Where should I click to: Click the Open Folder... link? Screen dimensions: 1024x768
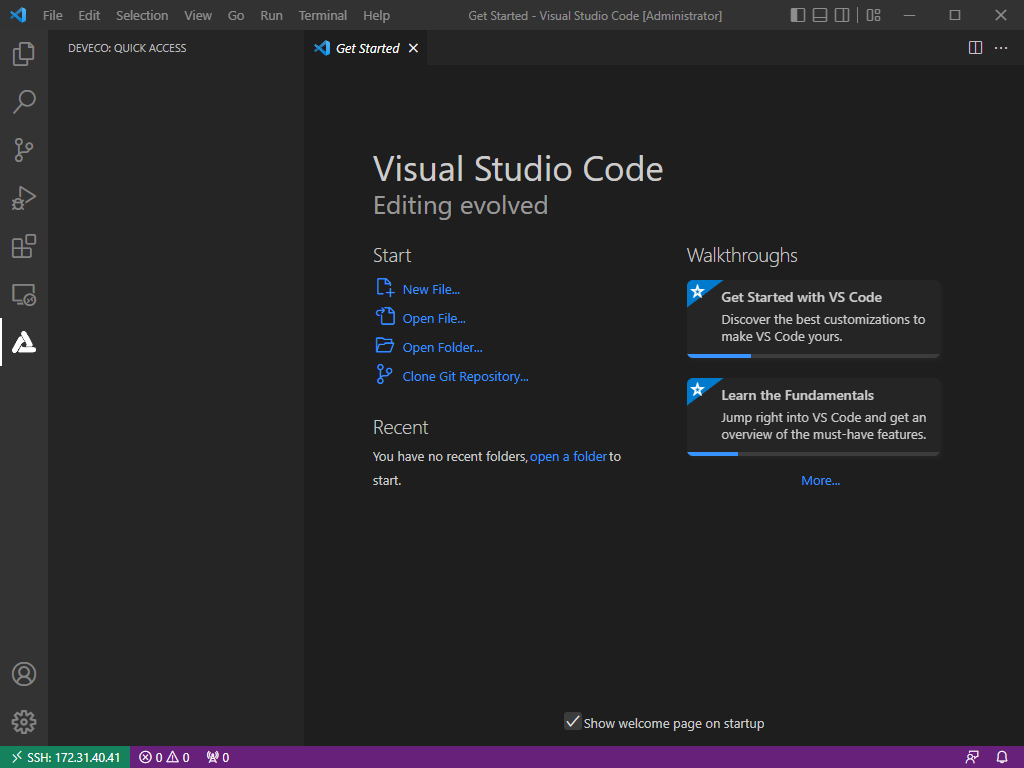click(442, 347)
